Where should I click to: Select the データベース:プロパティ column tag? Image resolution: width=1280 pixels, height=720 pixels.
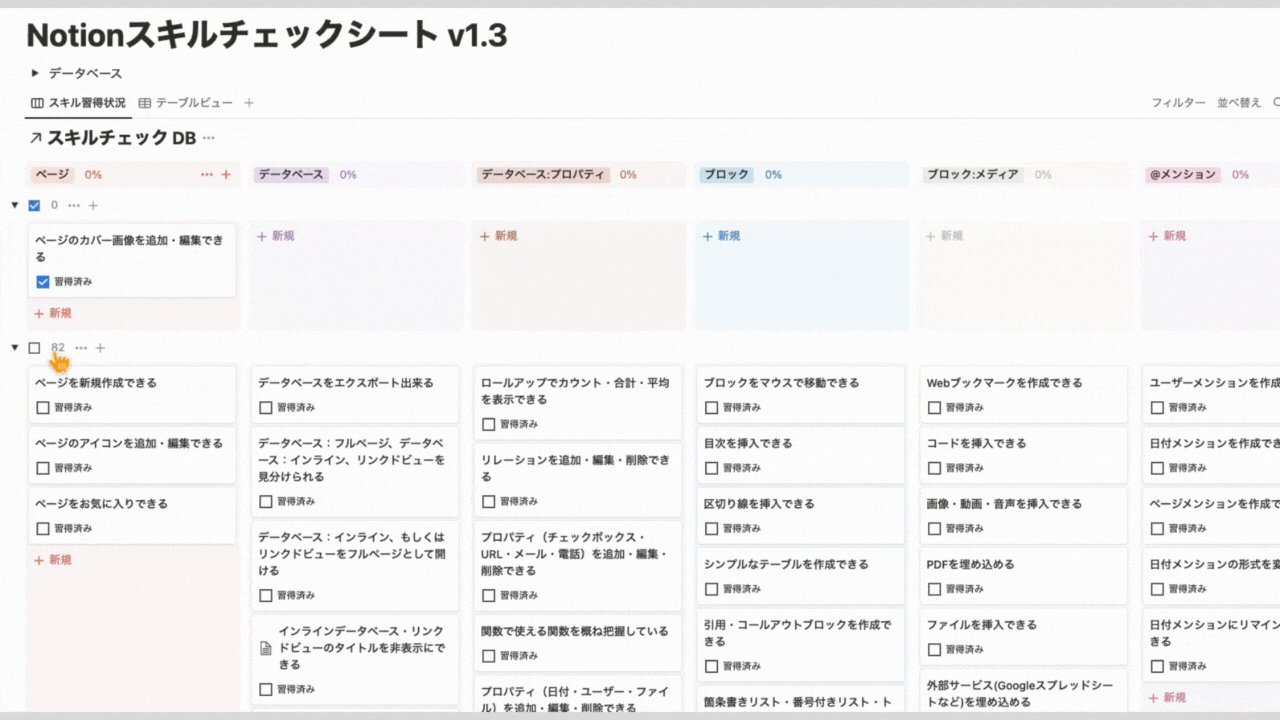543,174
